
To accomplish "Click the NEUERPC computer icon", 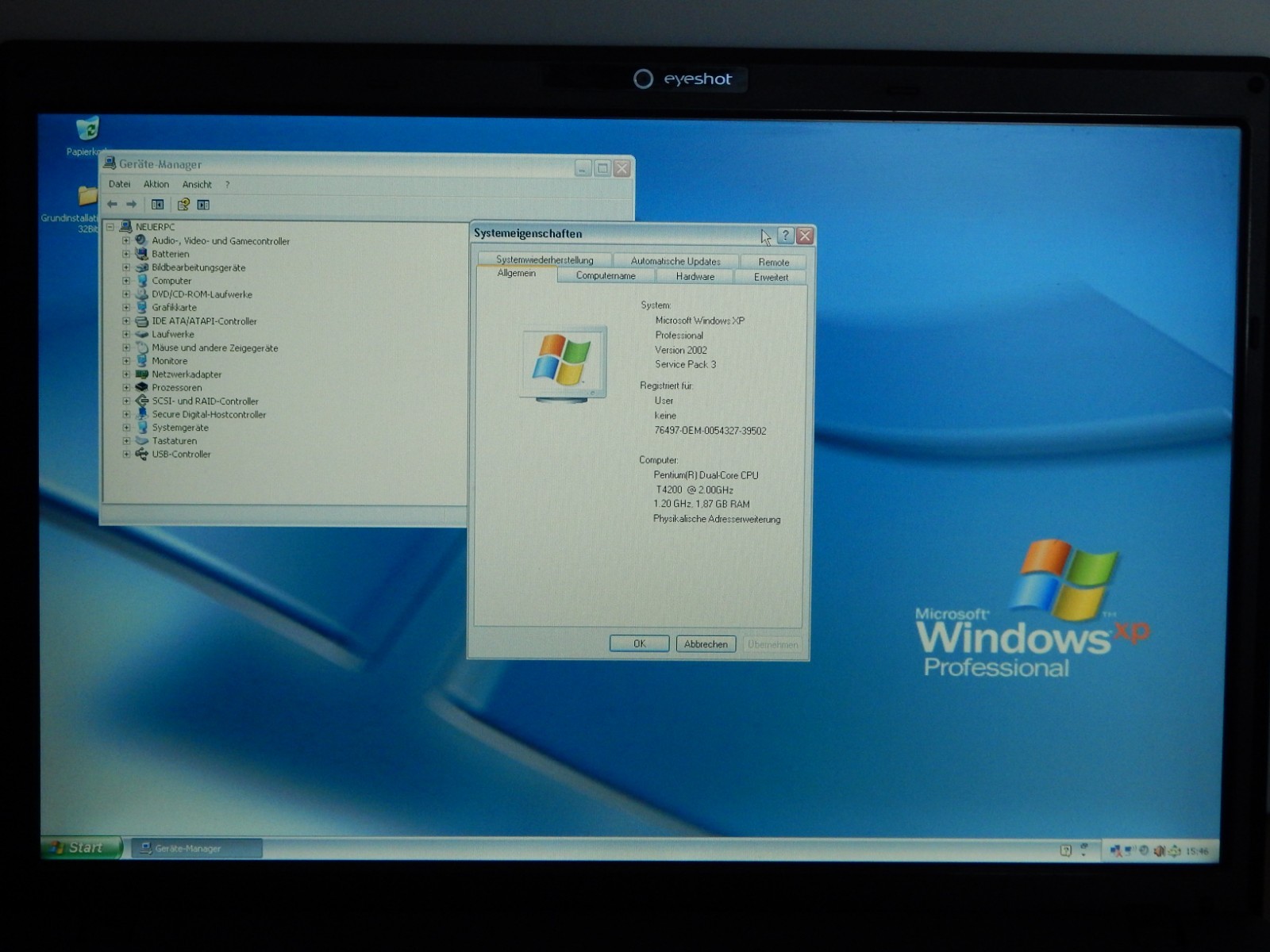I will [125, 227].
